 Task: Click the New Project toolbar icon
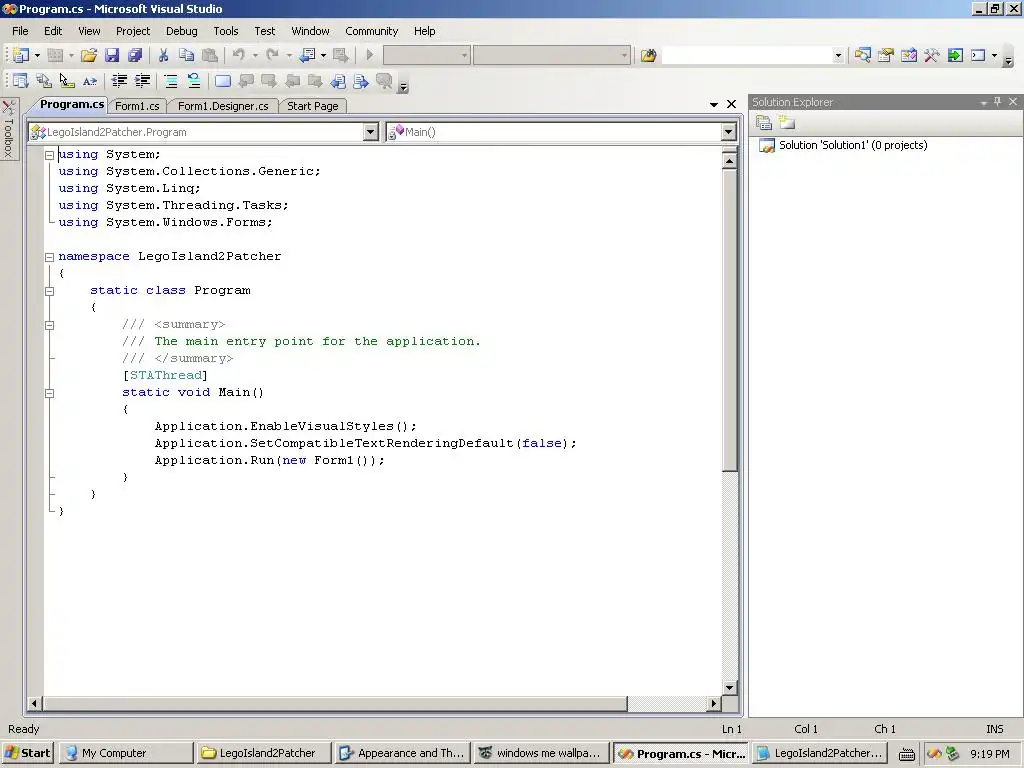tap(21, 56)
